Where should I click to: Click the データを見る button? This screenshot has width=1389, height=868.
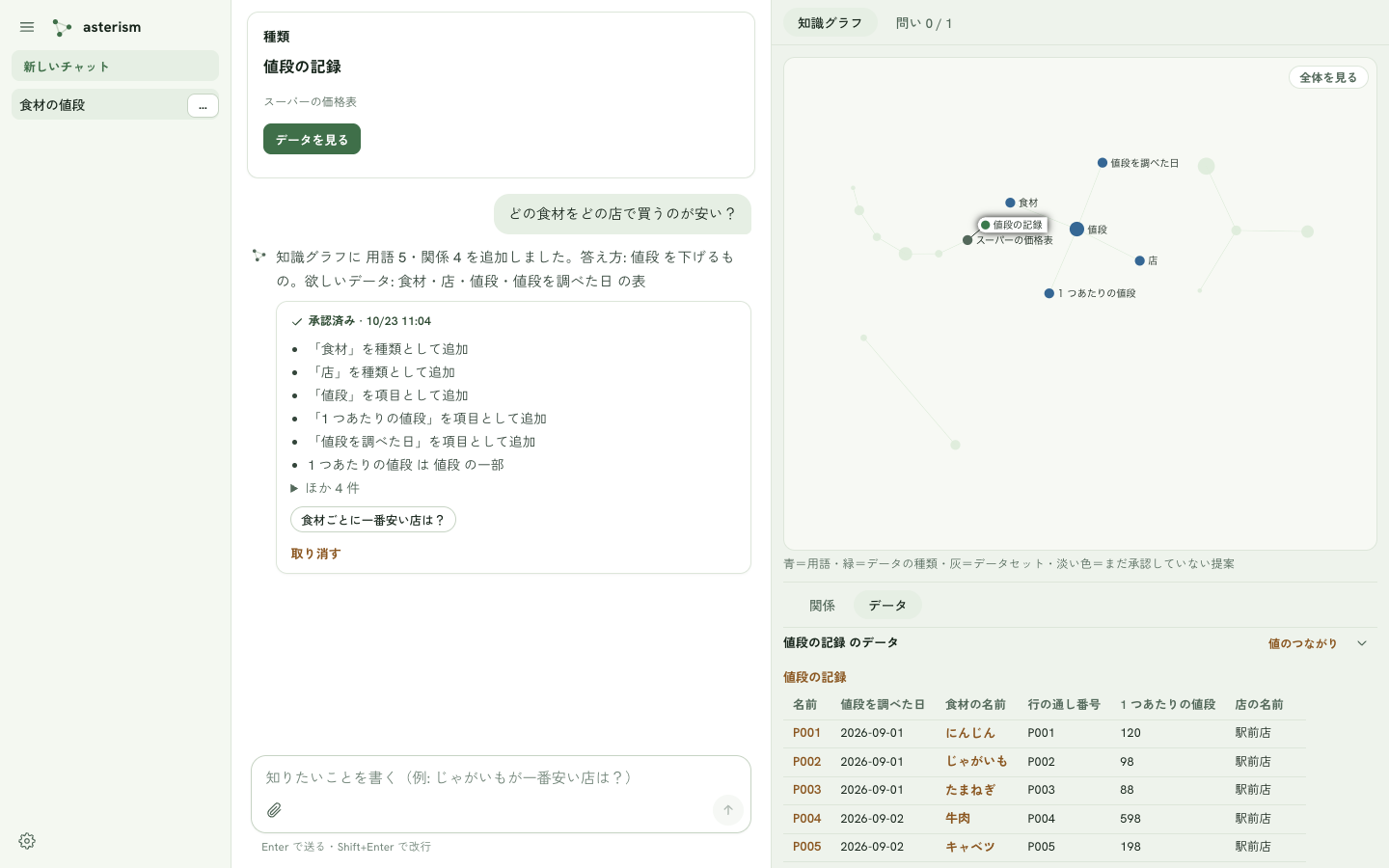[x=312, y=139]
